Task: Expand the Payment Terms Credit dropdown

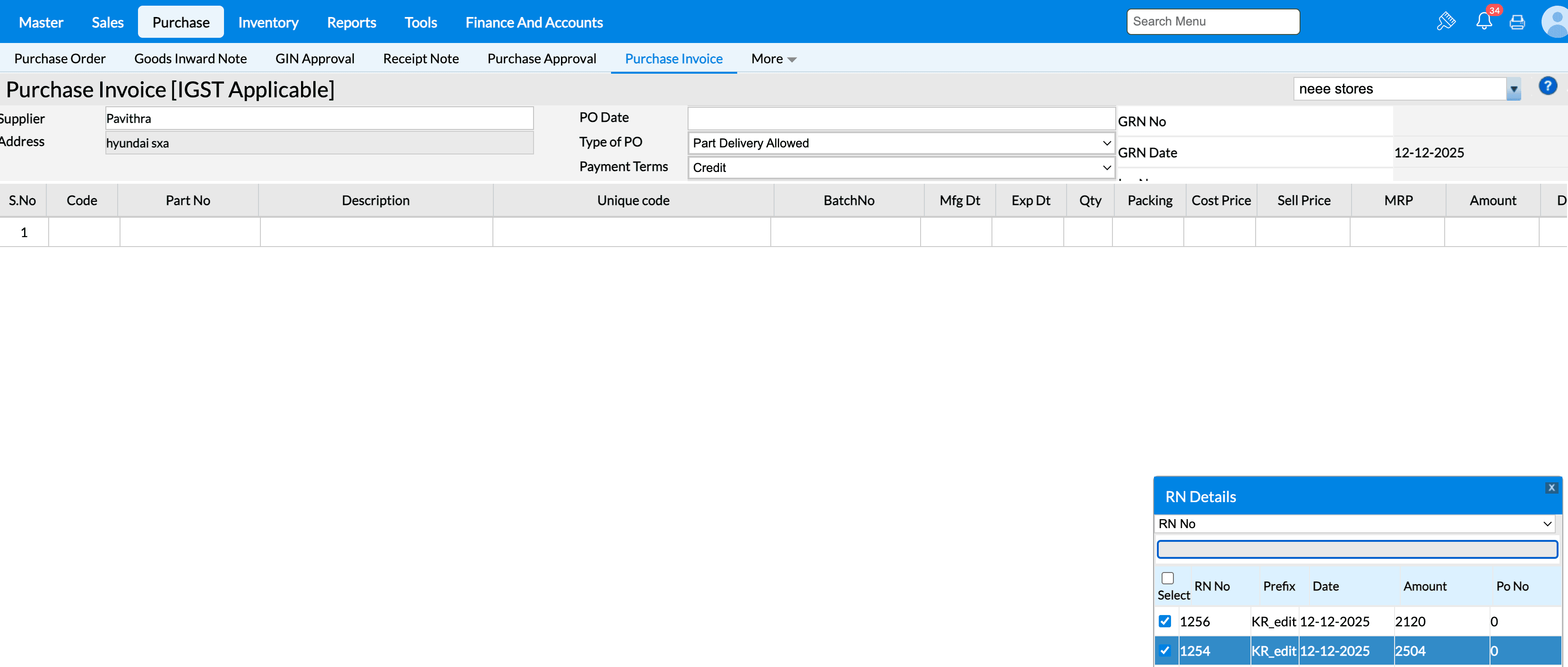Action: click(x=901, y=167)
